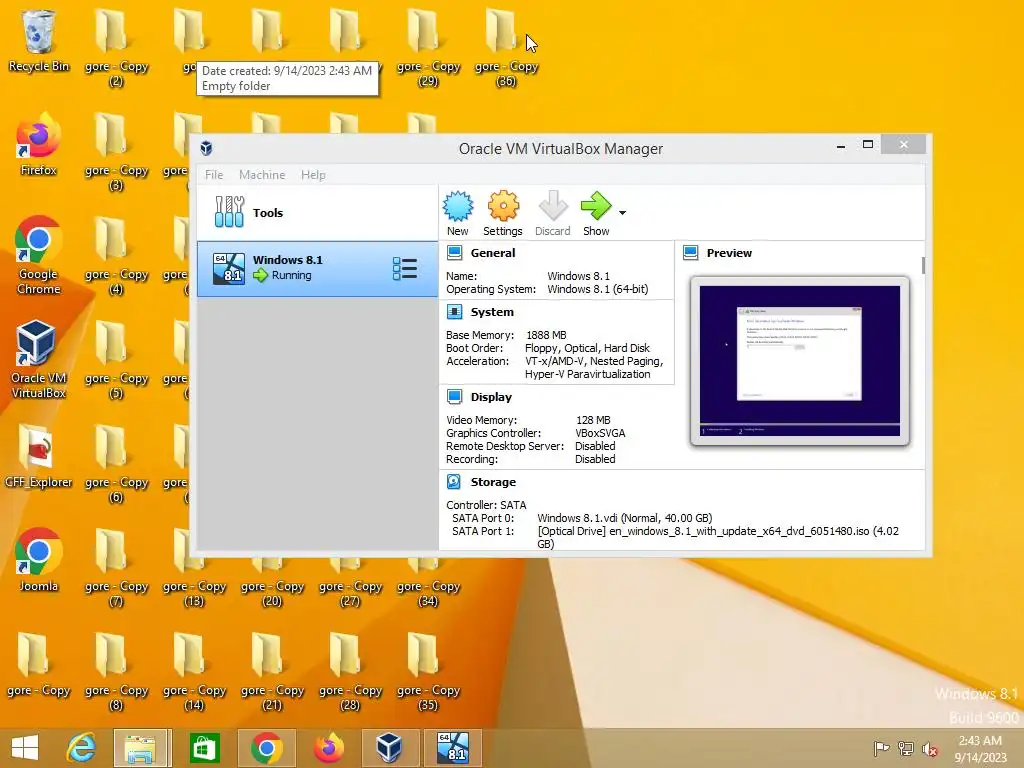Click the network tray icon
Image resolution: width=1024 pixels, height=768 pixels.
point(906,749)
